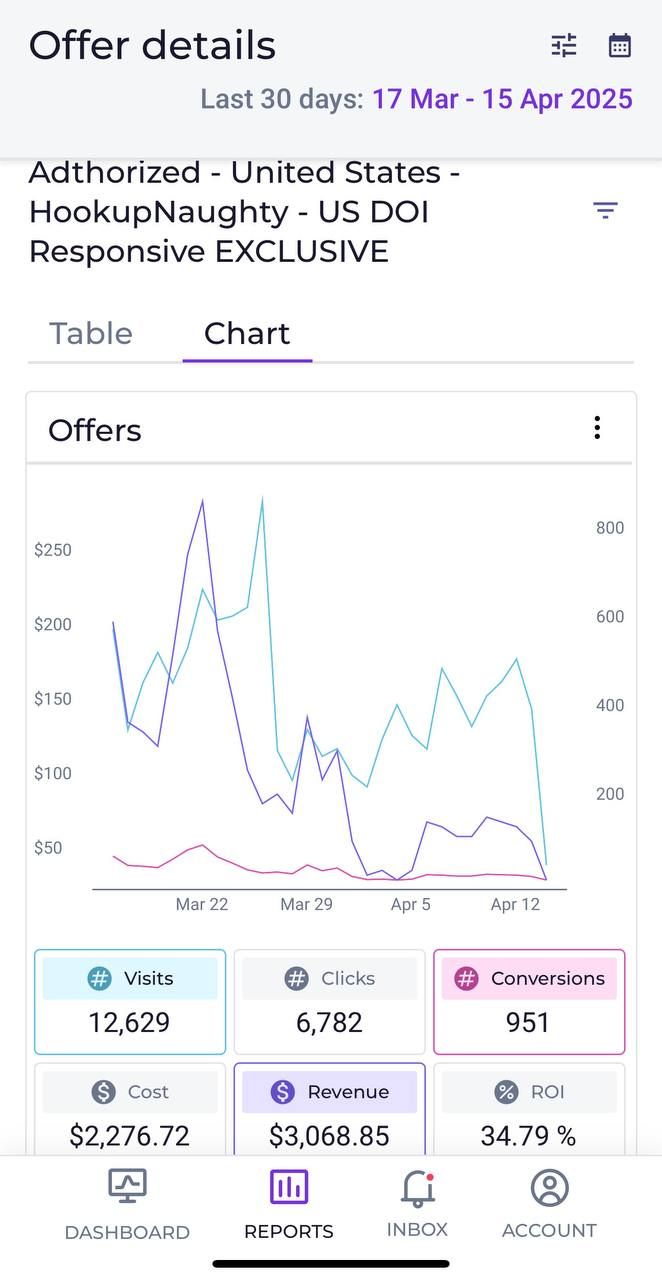
Task: Open the calendar date picker icon
Action: coord(620,46)
